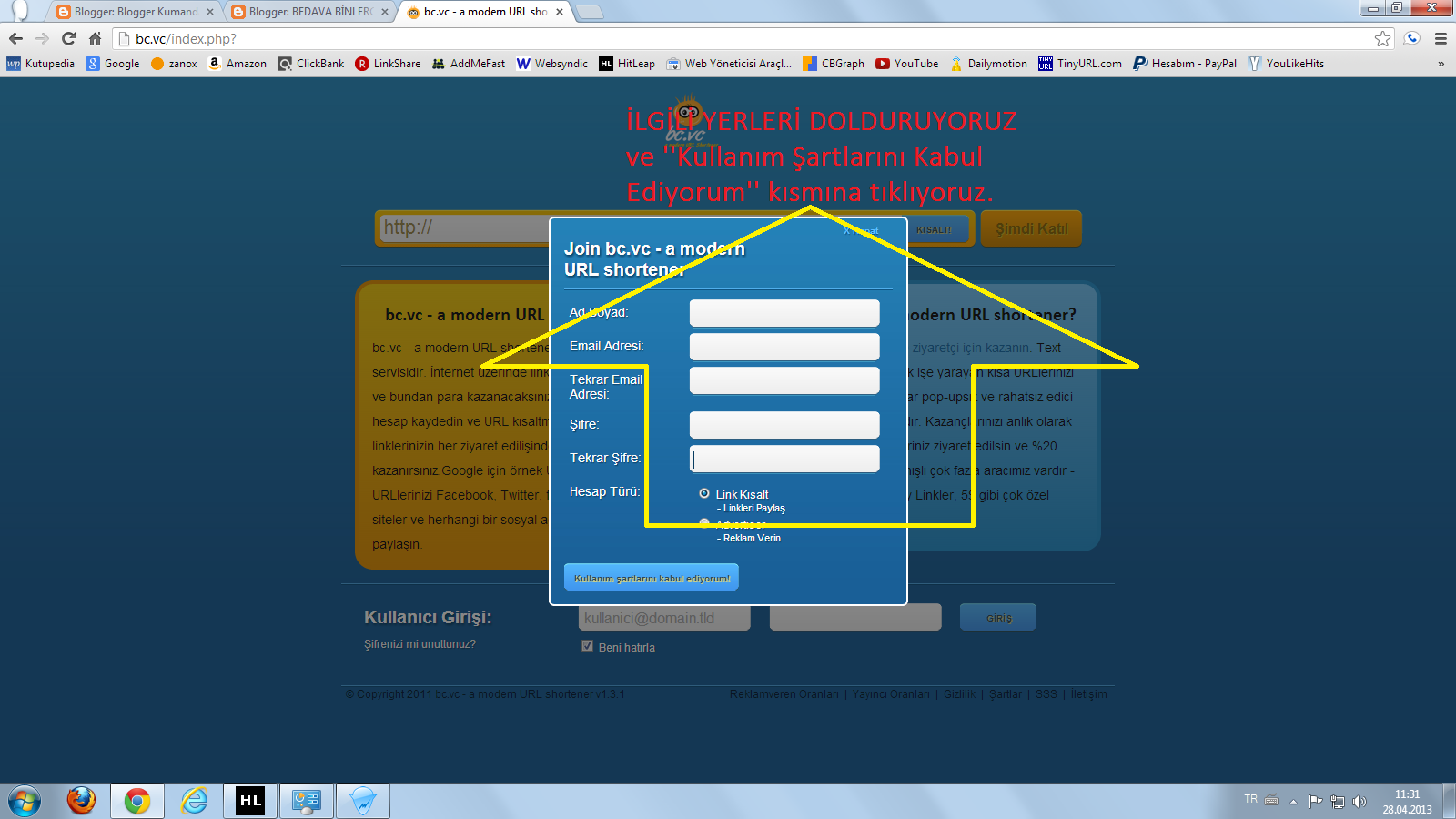Focus the Email Adresi field
Screen dimensions: 1456x819
click(784, 347)
